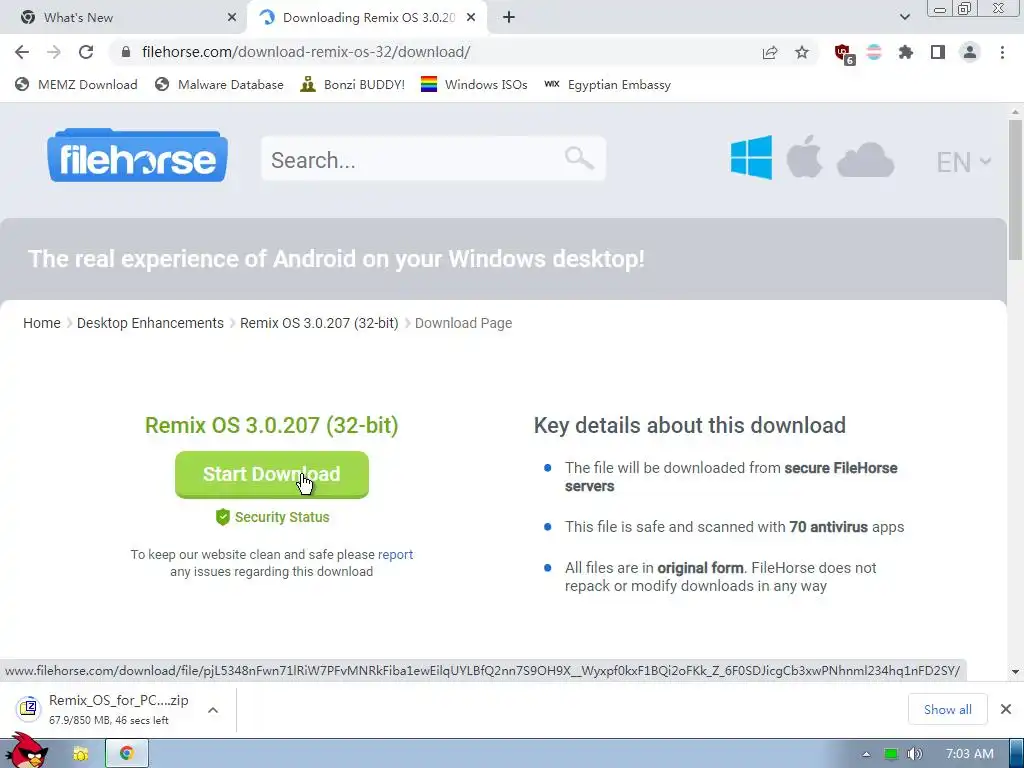
Task: Go to Home breadcrumb
Action: pos(42,323)
